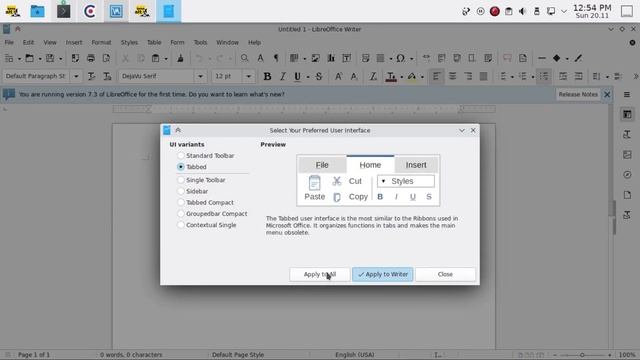Expand the paragraph style dropdown
Viewport: 640px width, 360px height.
coord(76,76)
